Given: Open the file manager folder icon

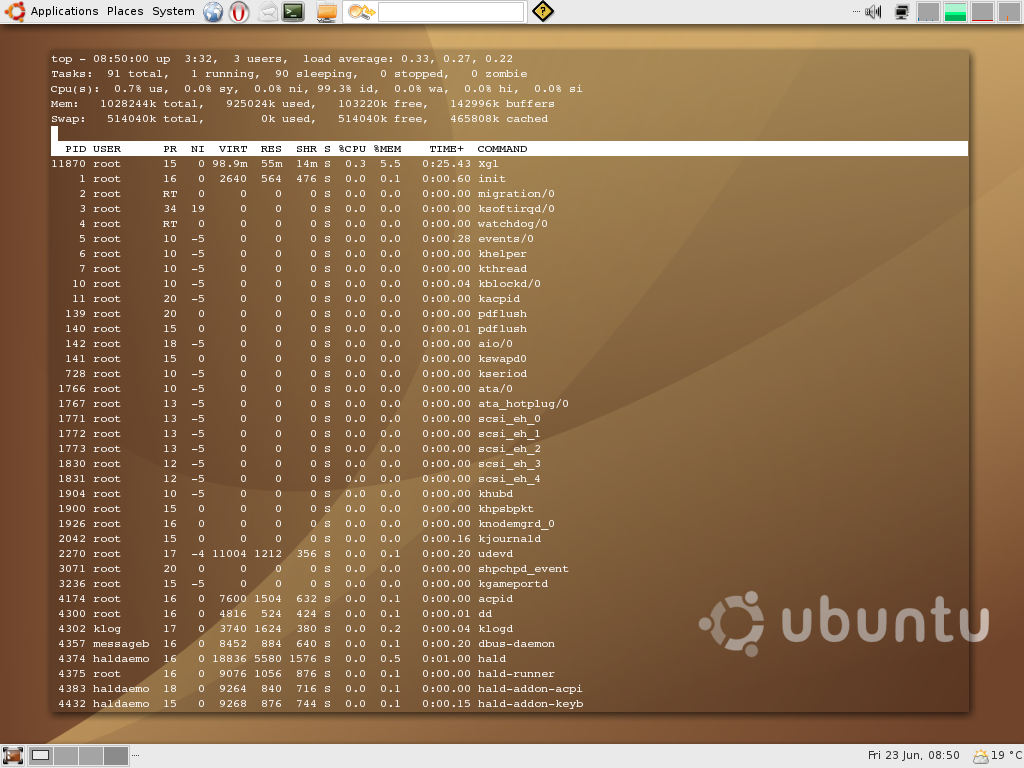Looking at the screenshot, I should point(327,11).
